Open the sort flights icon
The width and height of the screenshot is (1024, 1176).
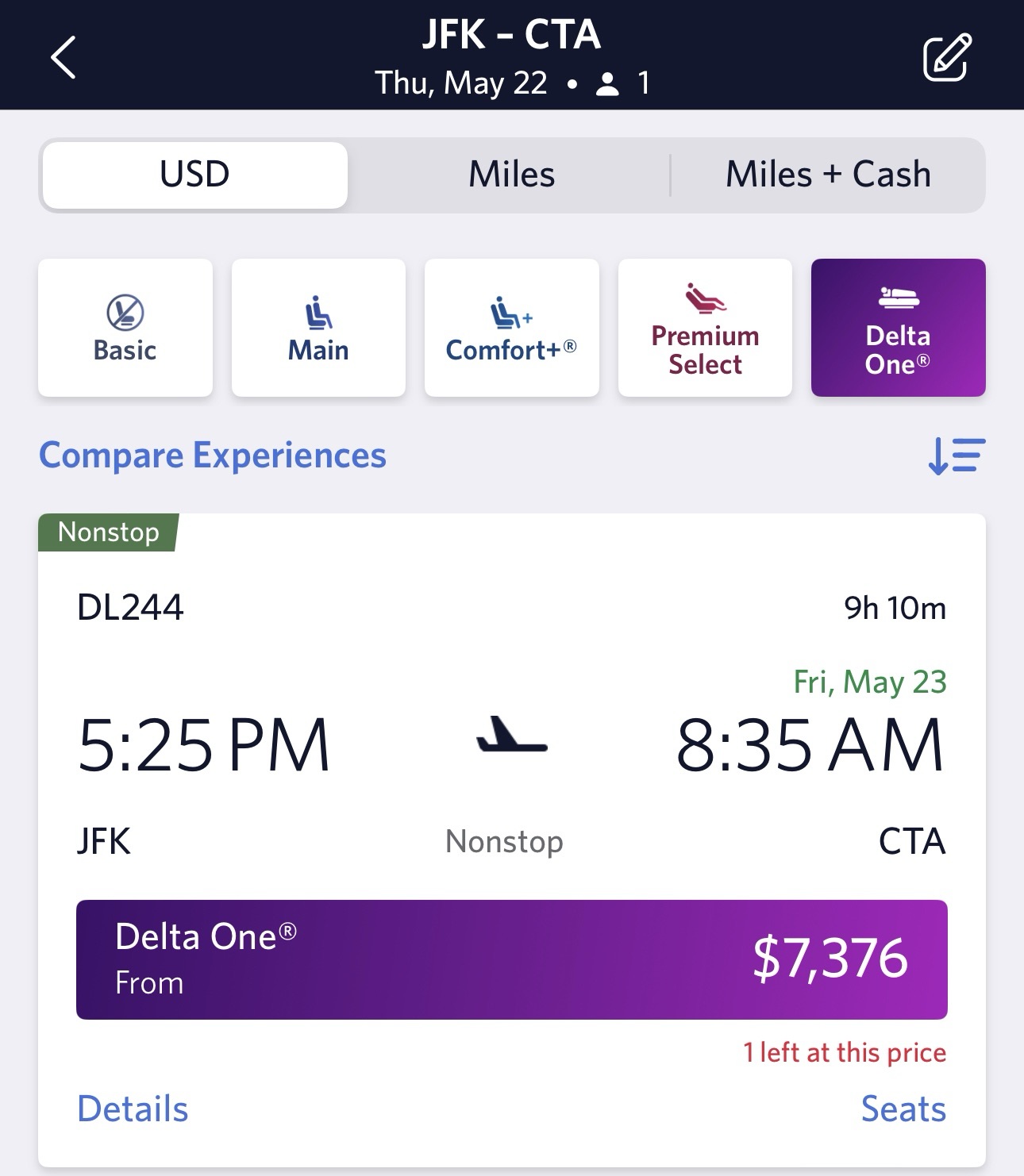(x=956, y=456)
